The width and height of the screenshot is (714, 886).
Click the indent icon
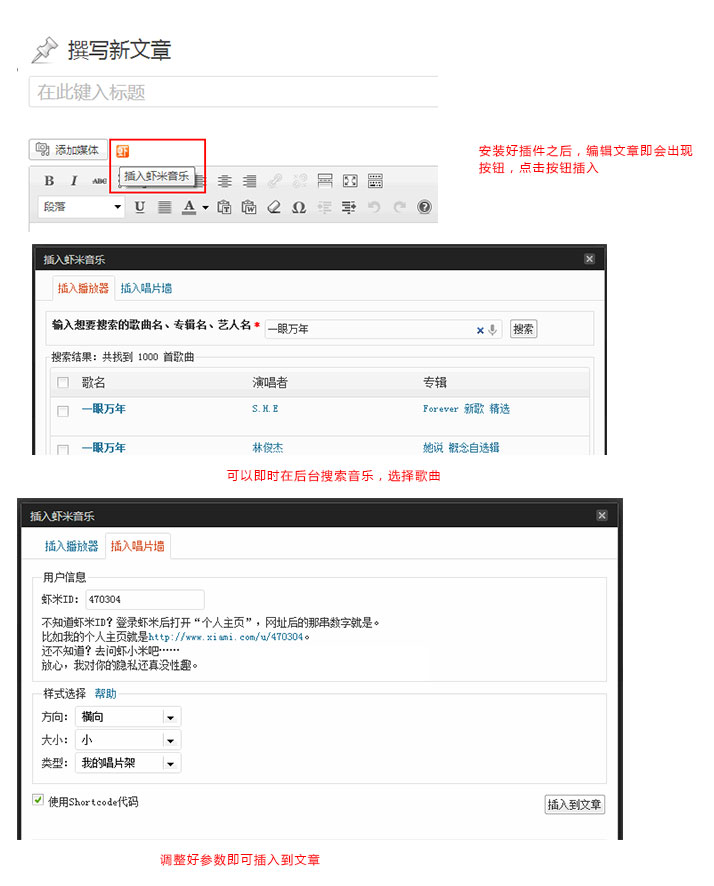pos(349,207)
